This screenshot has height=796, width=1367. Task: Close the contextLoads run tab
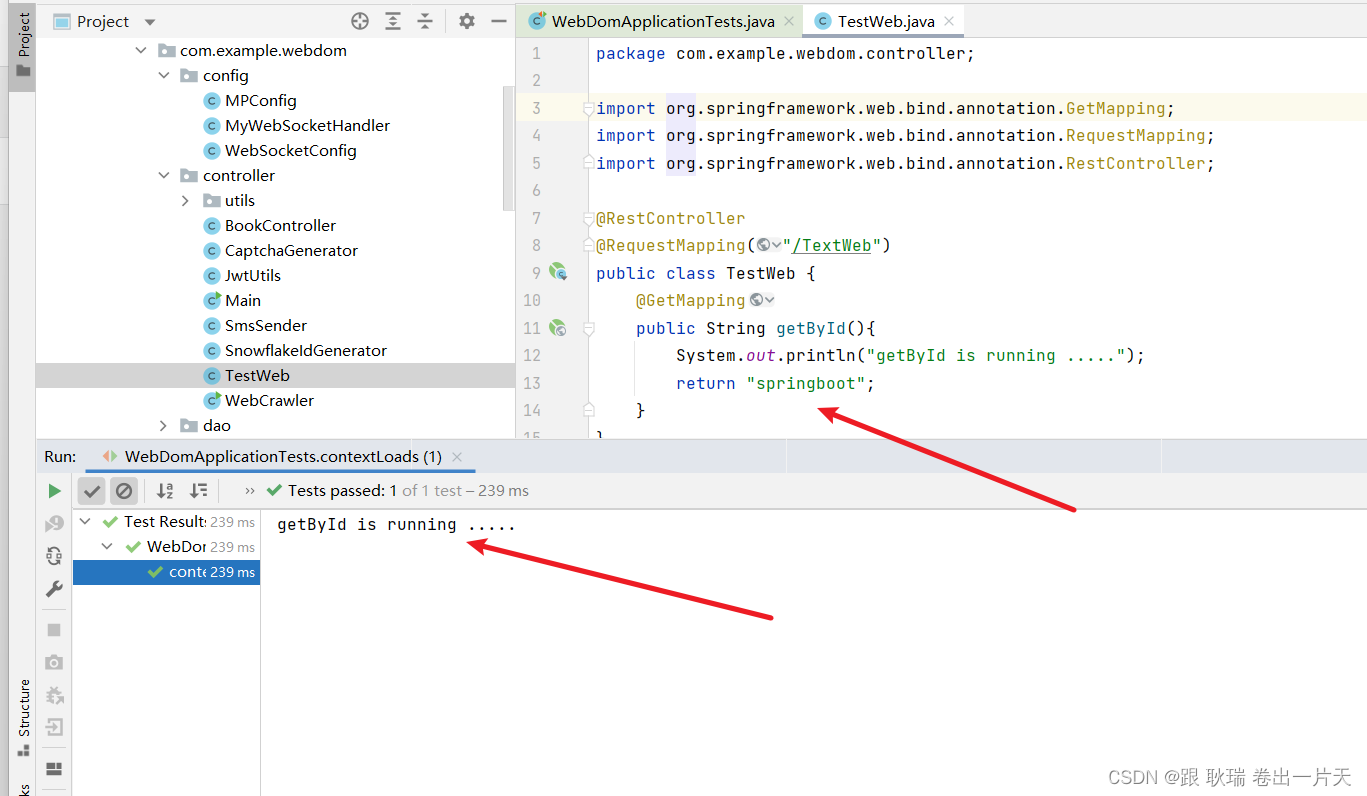pyautogui.click(x=457, y=457)
